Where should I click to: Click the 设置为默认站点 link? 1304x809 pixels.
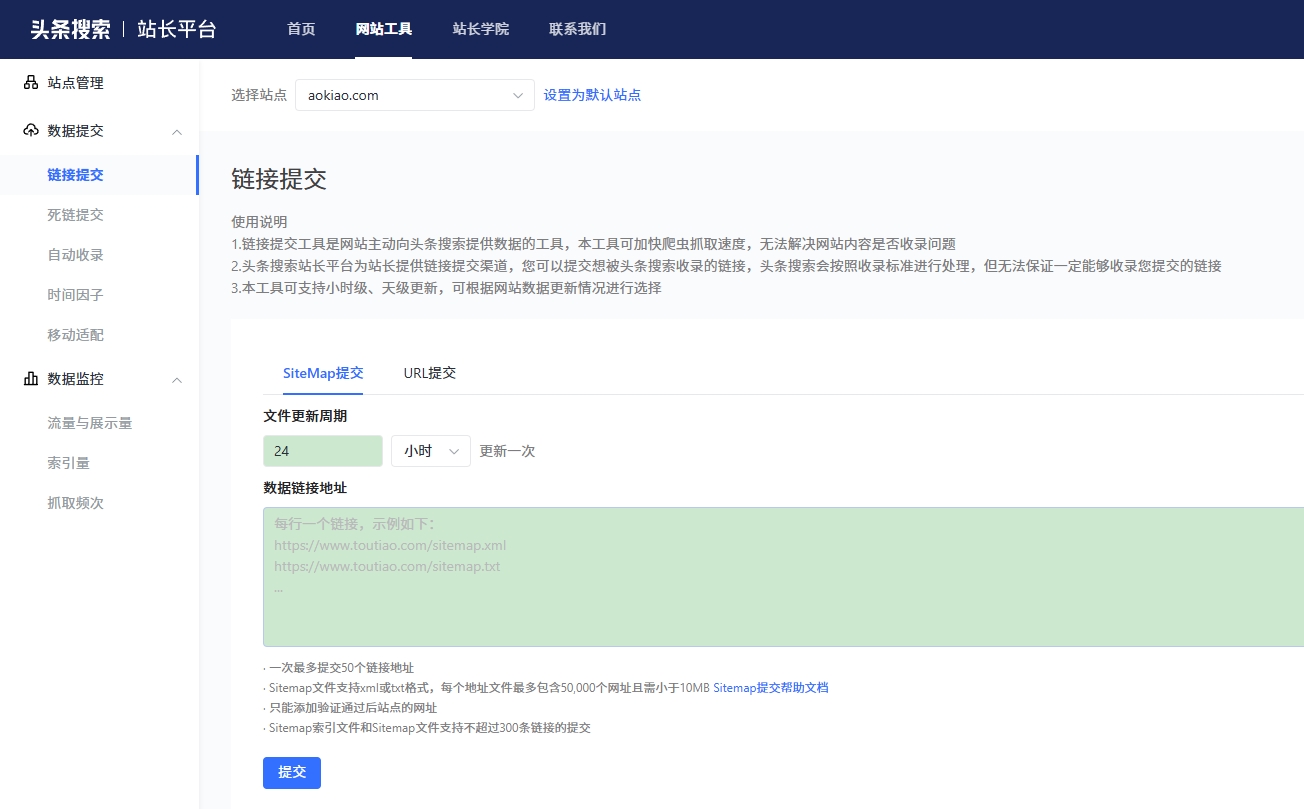tap(592, 96)
